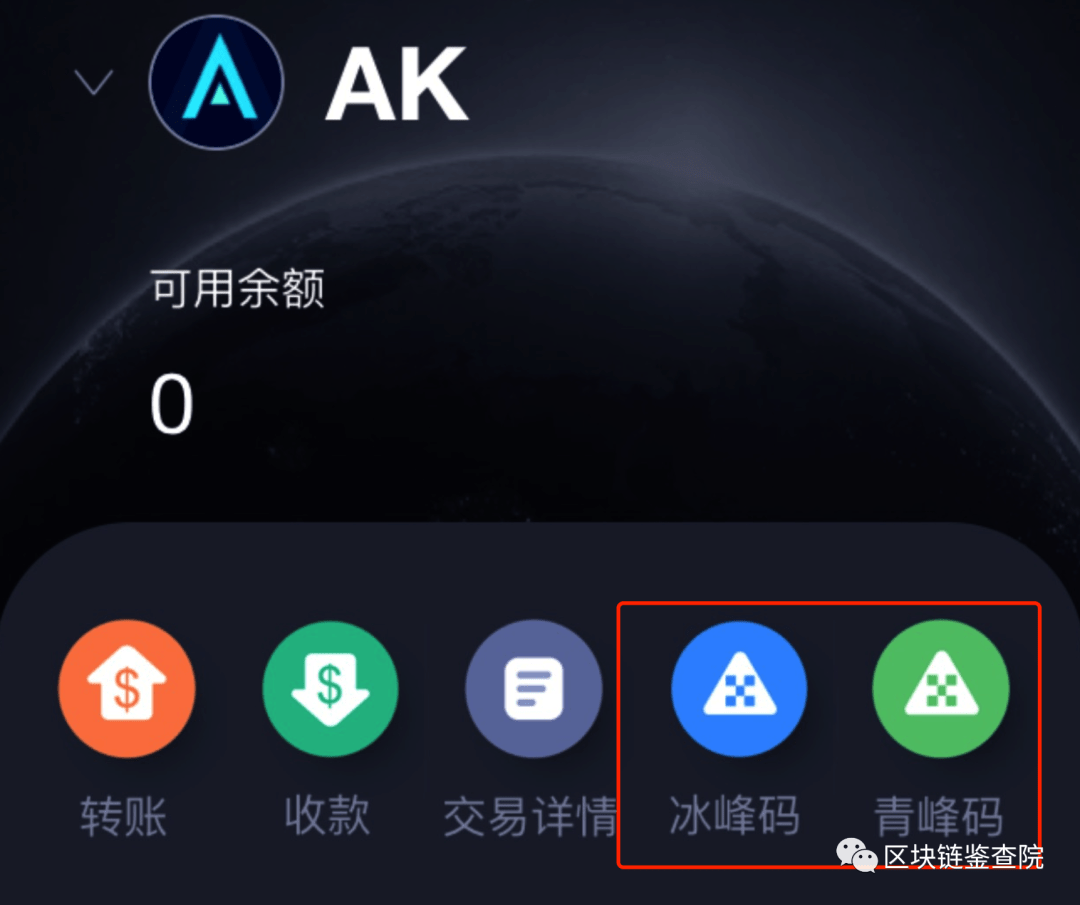Click the 区块链鉴查院 watermark text
This screenshot has height=905, width=1080.
tap(963, 856)
